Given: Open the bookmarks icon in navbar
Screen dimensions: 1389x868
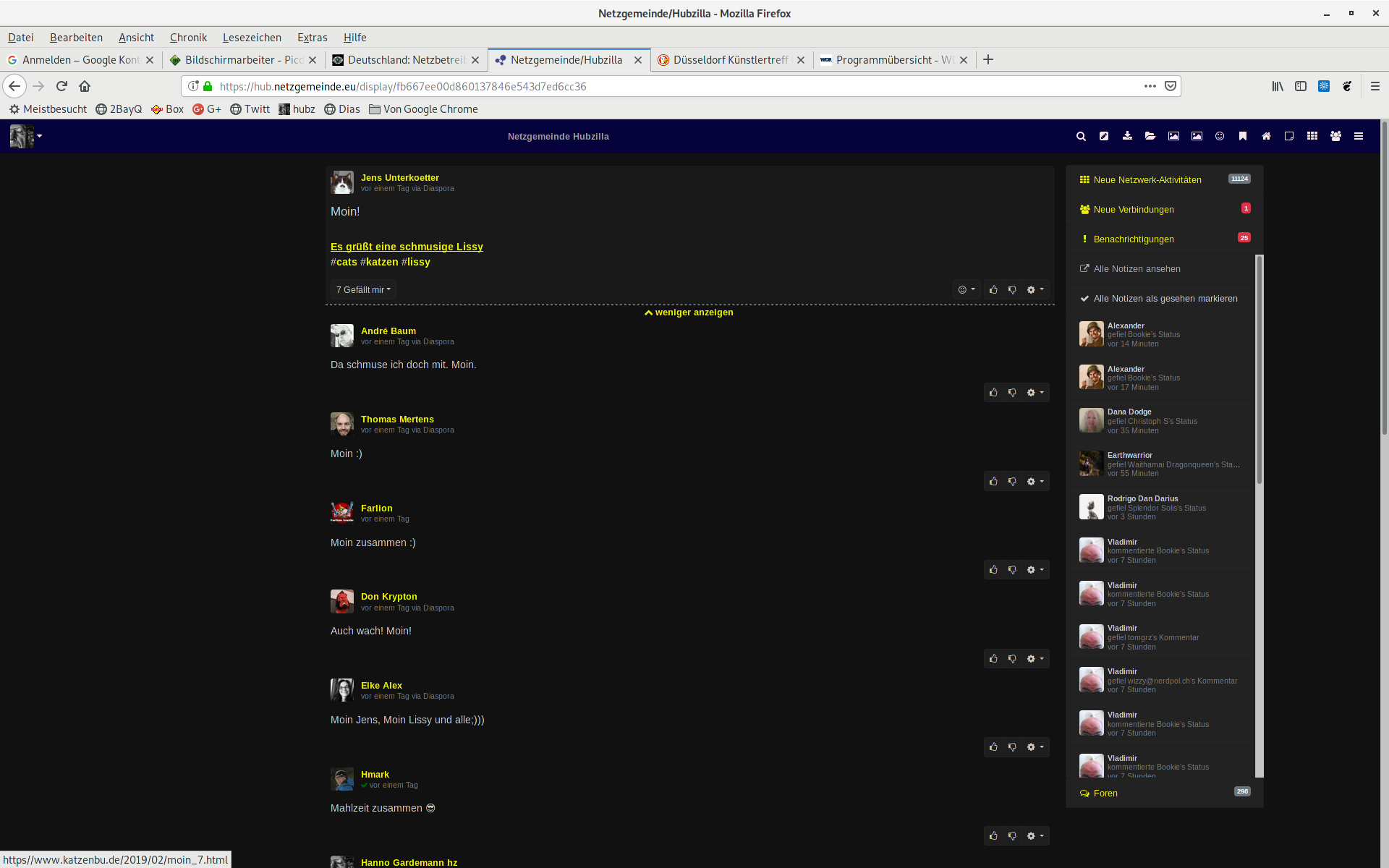Looking at the screenshot, I should coord(1243,136).
